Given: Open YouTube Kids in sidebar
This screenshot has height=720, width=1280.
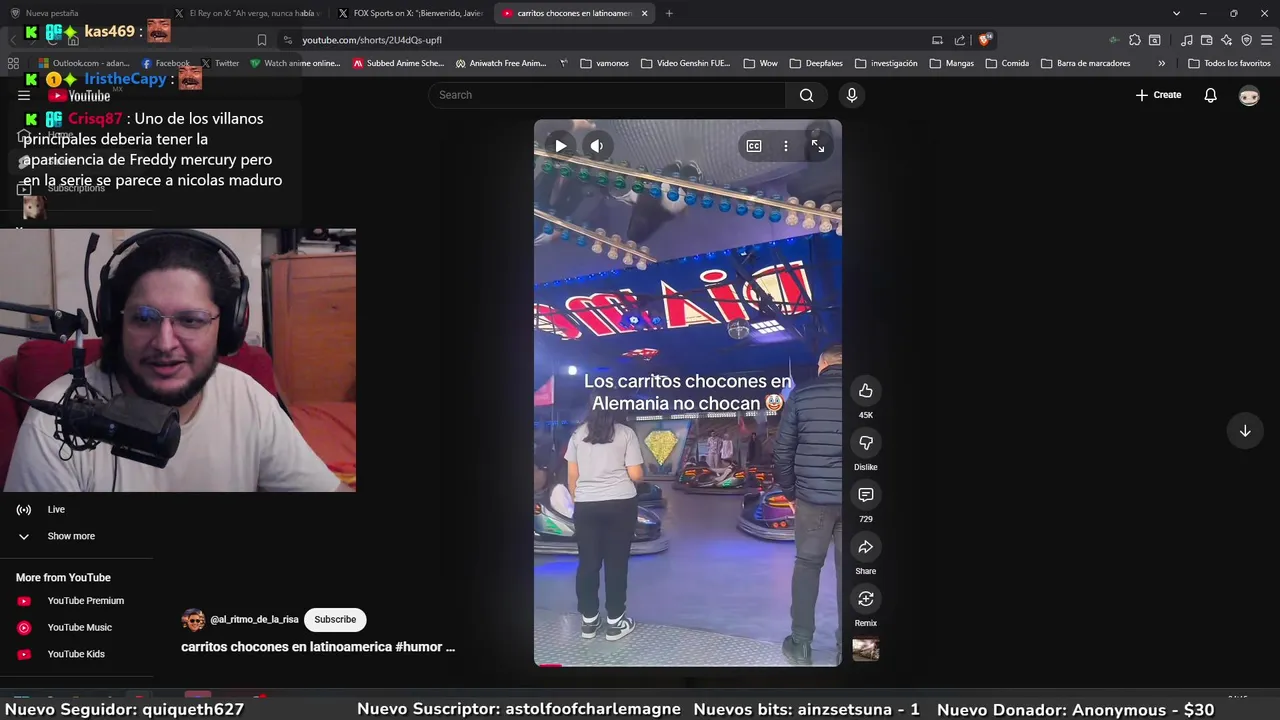Looking at the screenshot, I should 76,654.
